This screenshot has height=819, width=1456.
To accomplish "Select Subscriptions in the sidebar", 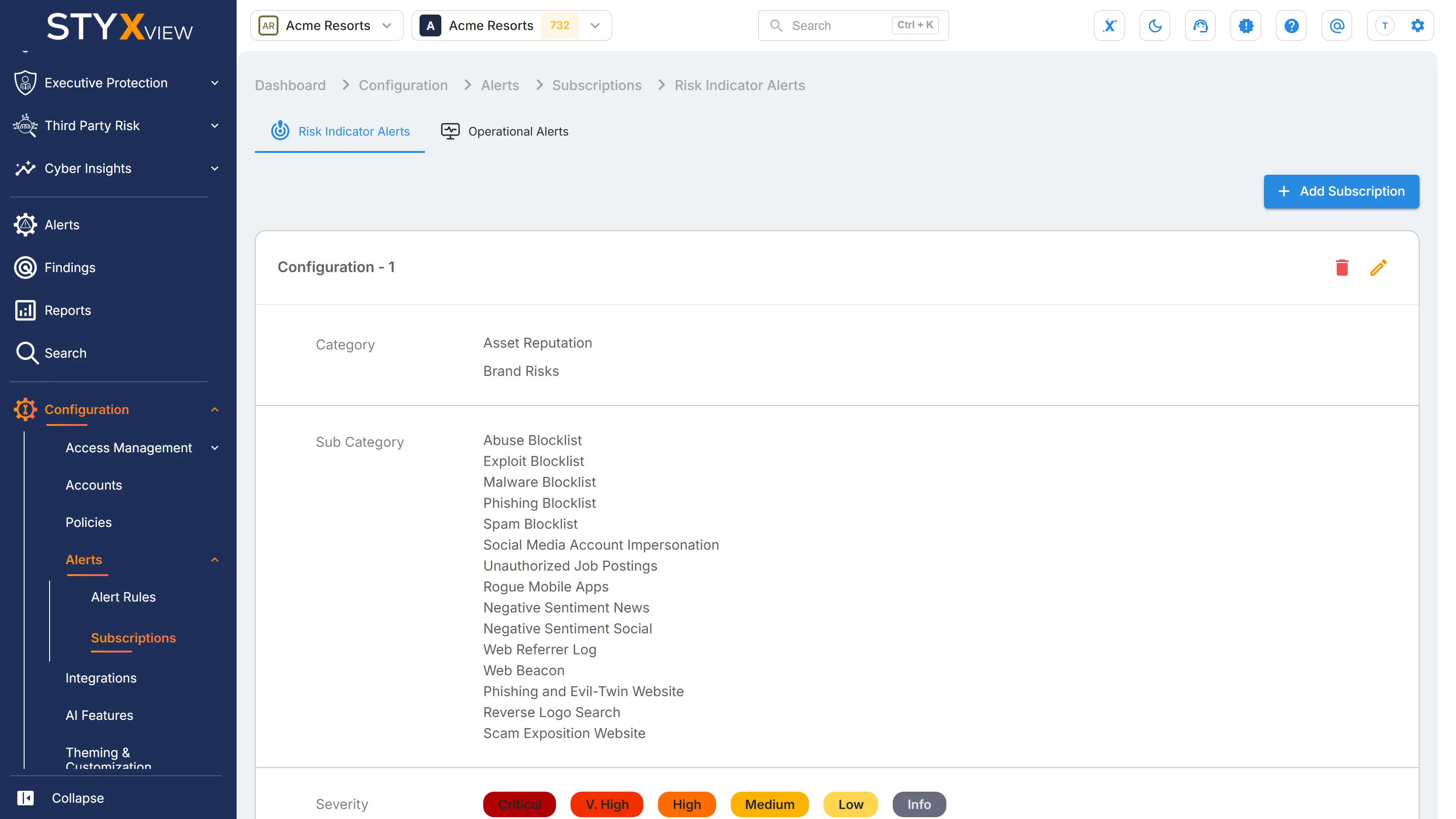I will [x=133, y=637].
